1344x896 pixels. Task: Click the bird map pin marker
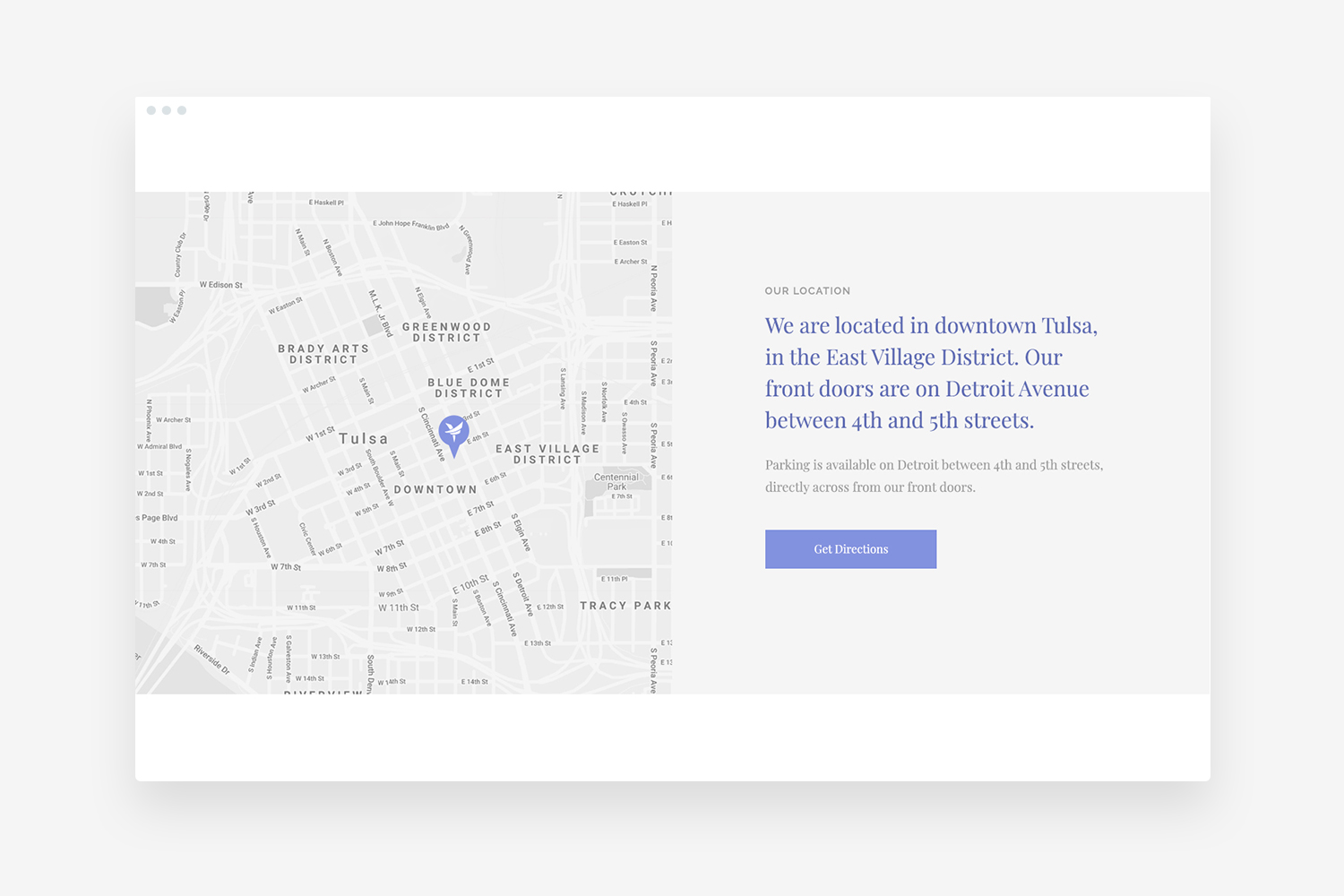tap(453, 433)
